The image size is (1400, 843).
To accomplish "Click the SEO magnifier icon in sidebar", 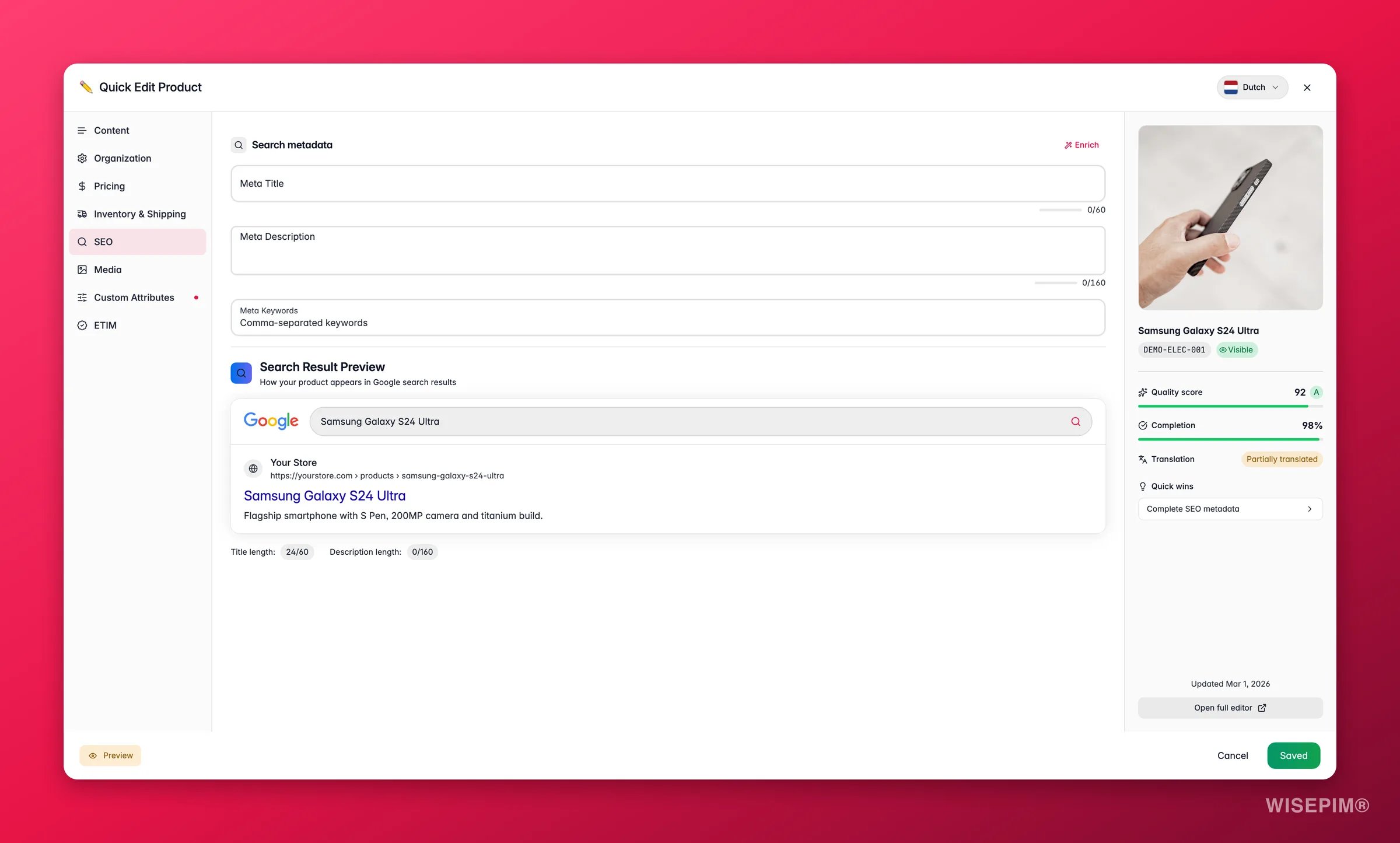I will pos(82,242).
